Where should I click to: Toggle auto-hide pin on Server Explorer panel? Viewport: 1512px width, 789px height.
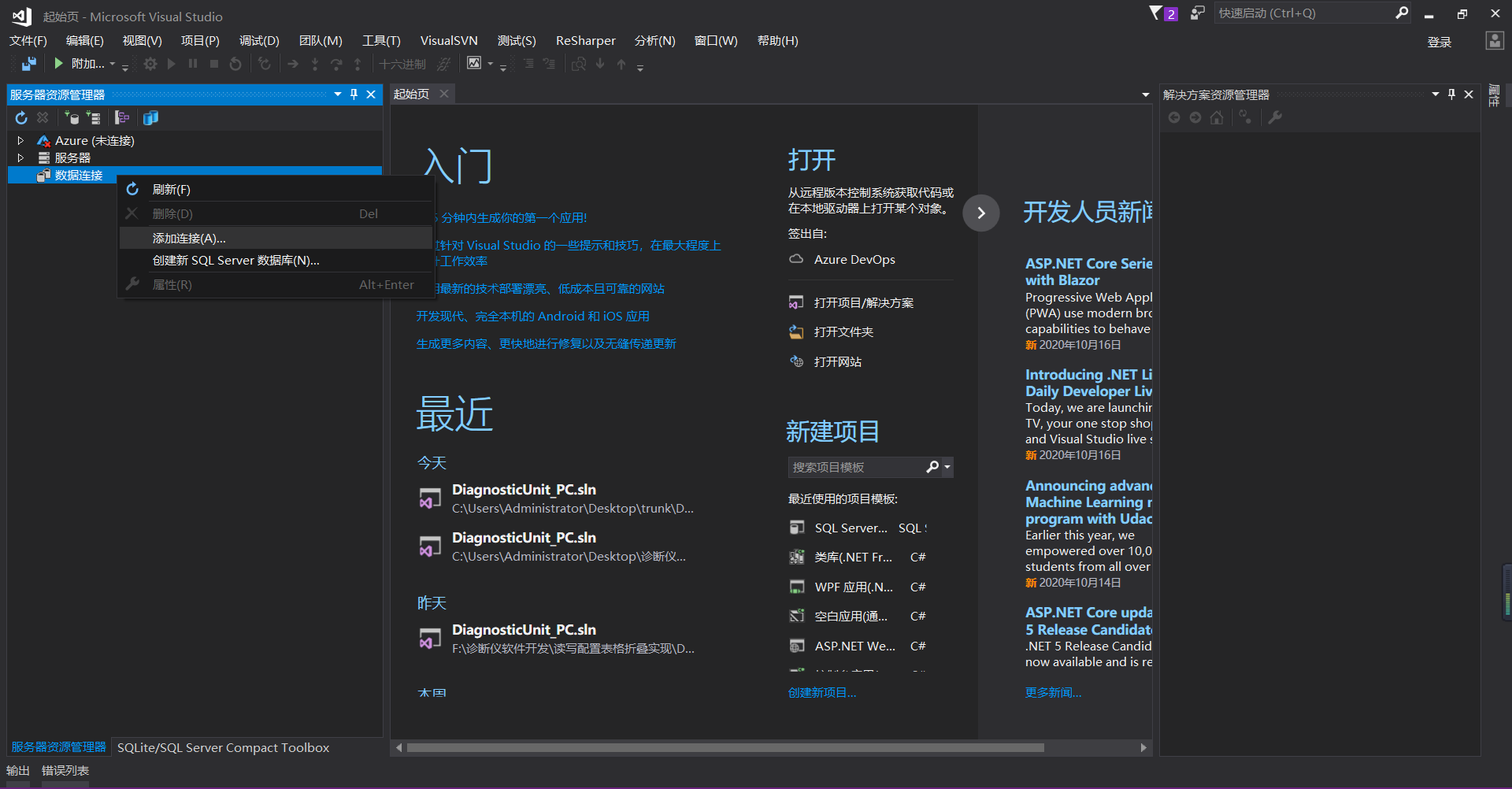pos(354,94)
